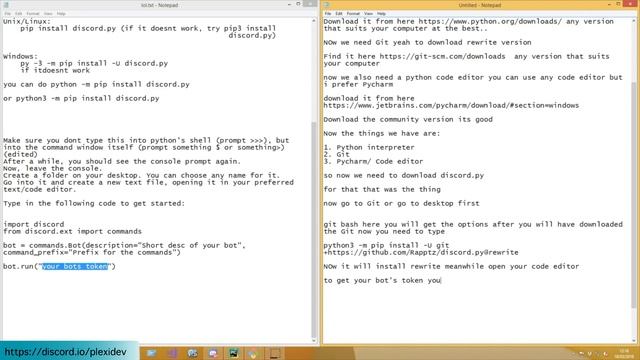
Task: Minimize the lol.txt Notepad window
Action: 289,4
